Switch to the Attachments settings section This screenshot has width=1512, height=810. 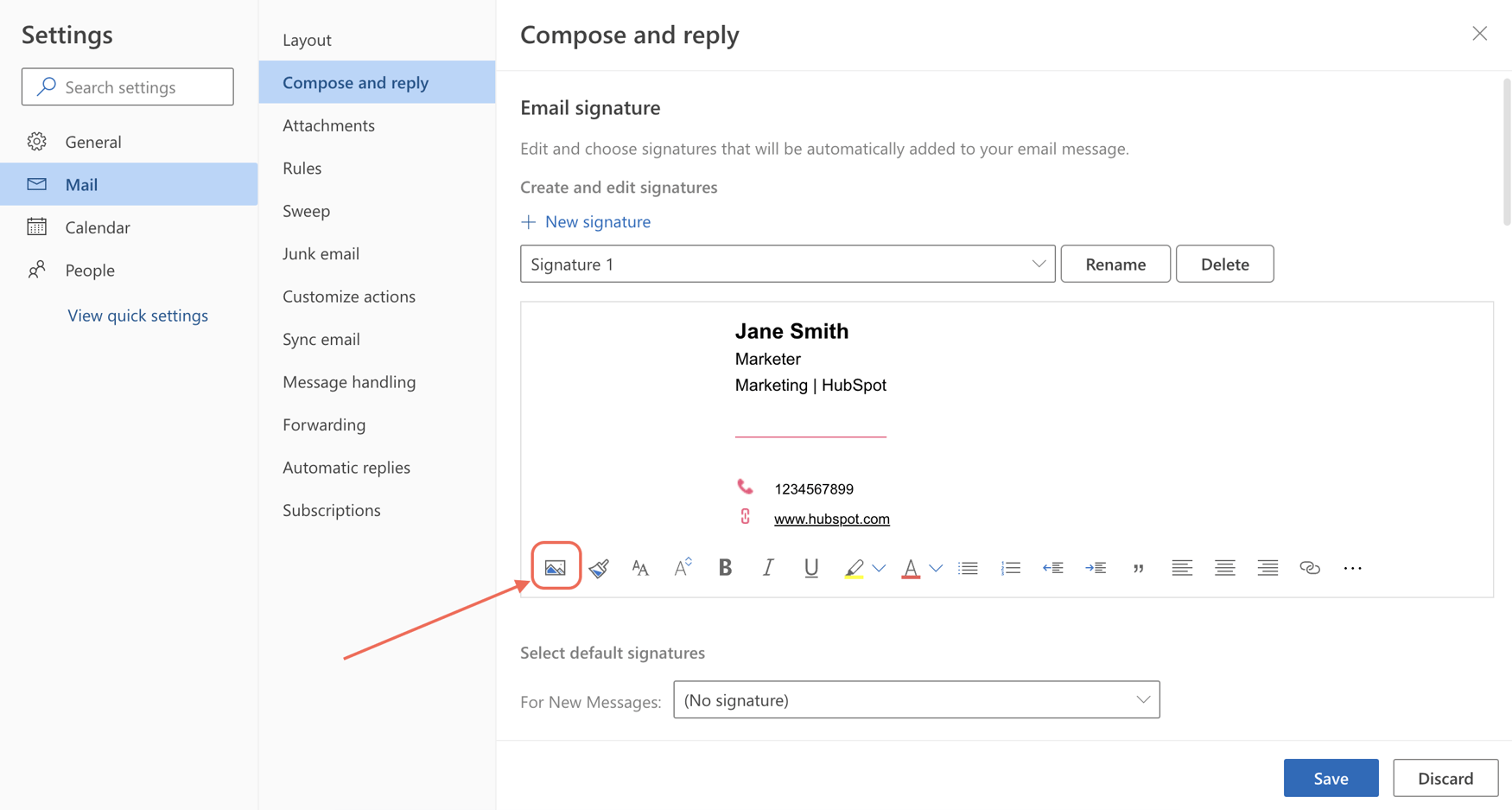(x=328, y=124)
